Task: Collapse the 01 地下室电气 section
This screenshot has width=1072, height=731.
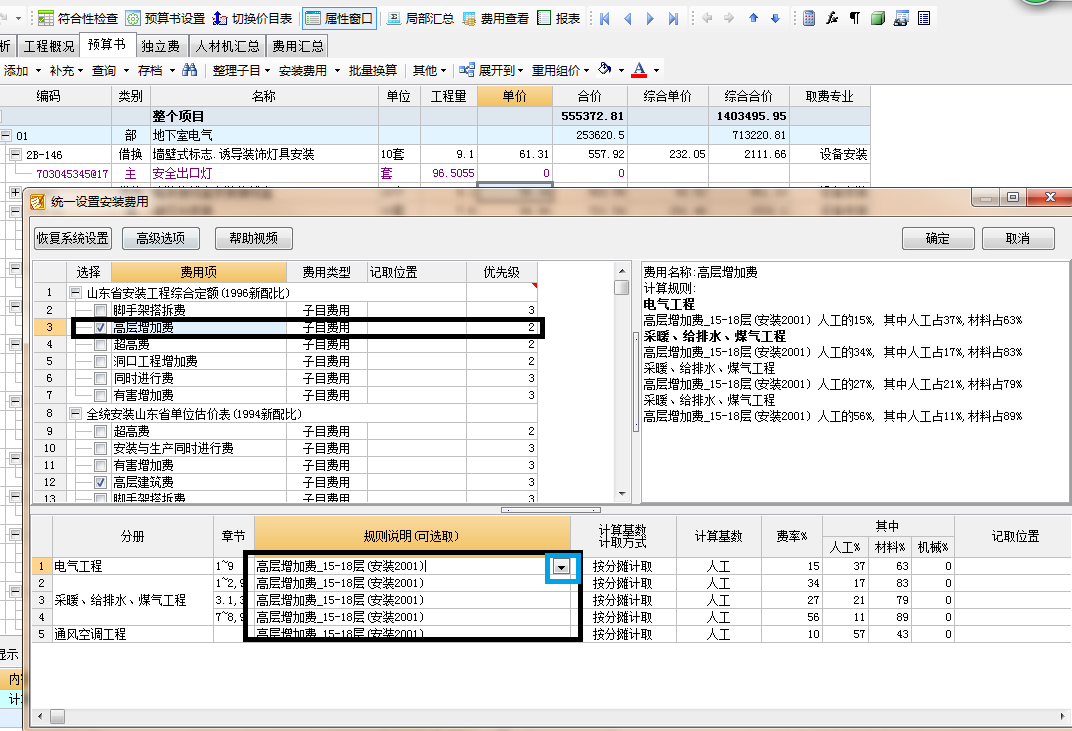Action: click(x=6, y=135)
